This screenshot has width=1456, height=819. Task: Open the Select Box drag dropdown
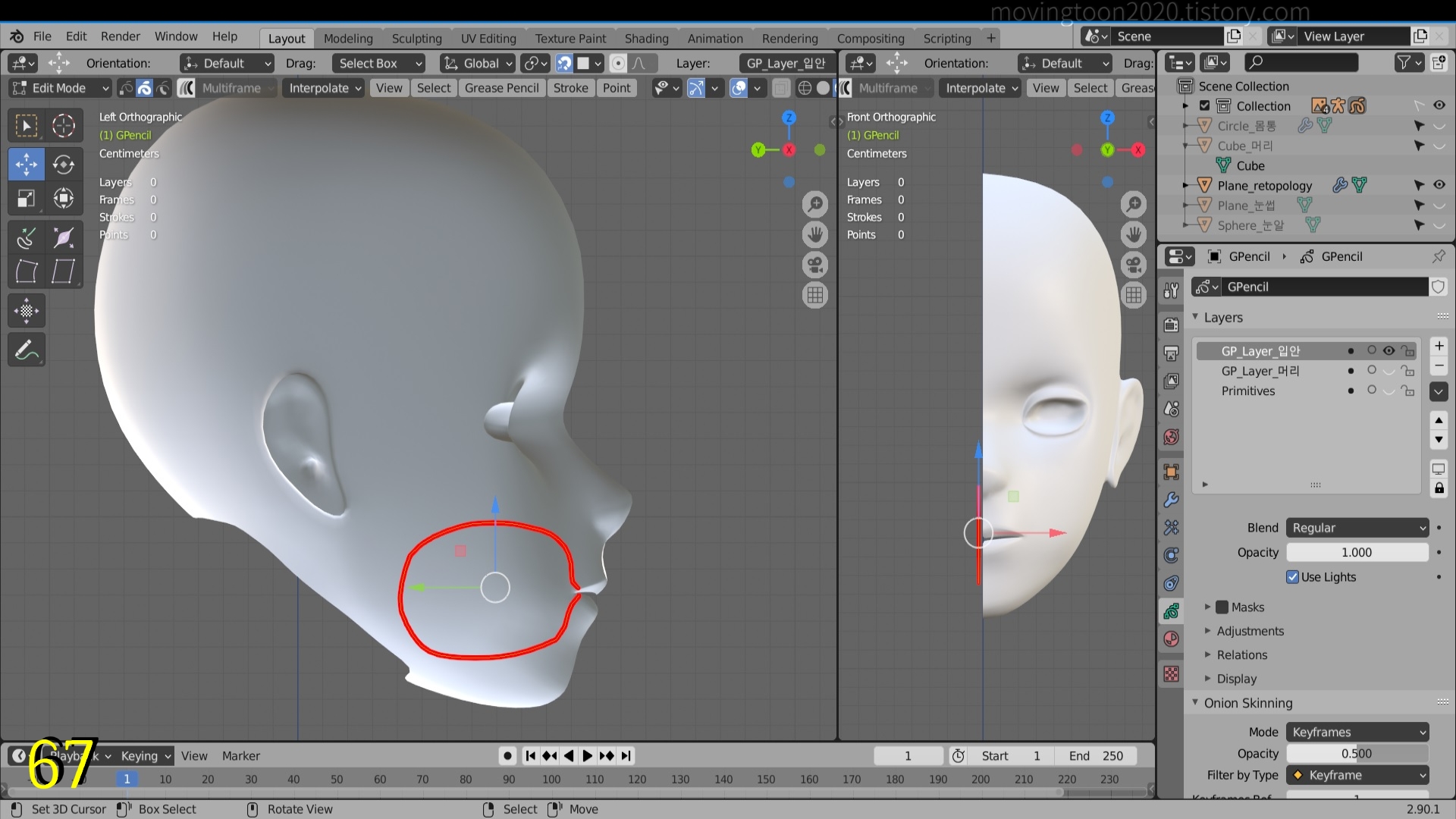click(x=378, y=64)
